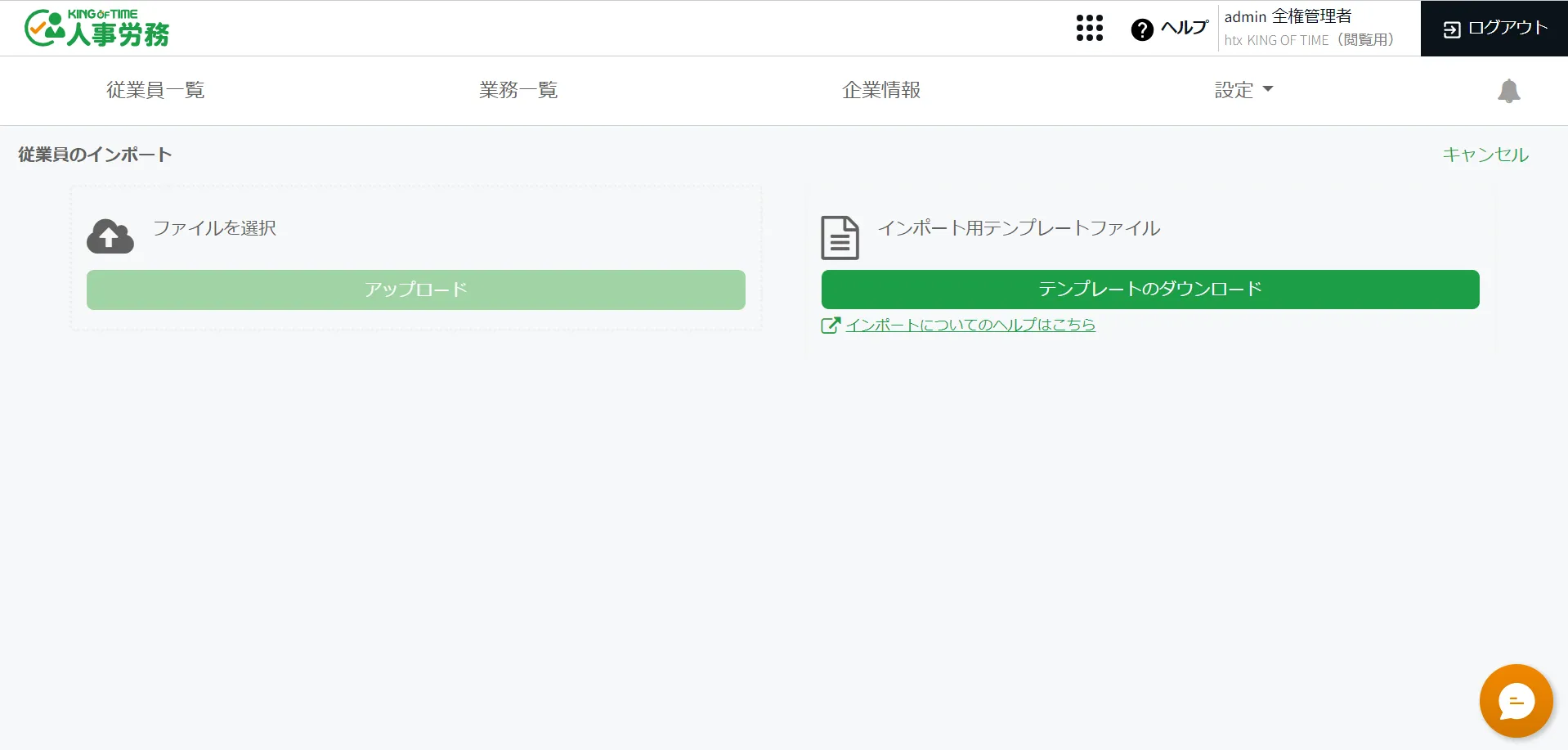Click the 従業員のインポート page title
This screenshot has height=750, width=1568.
pyautogui.click(x=95, y=155)
